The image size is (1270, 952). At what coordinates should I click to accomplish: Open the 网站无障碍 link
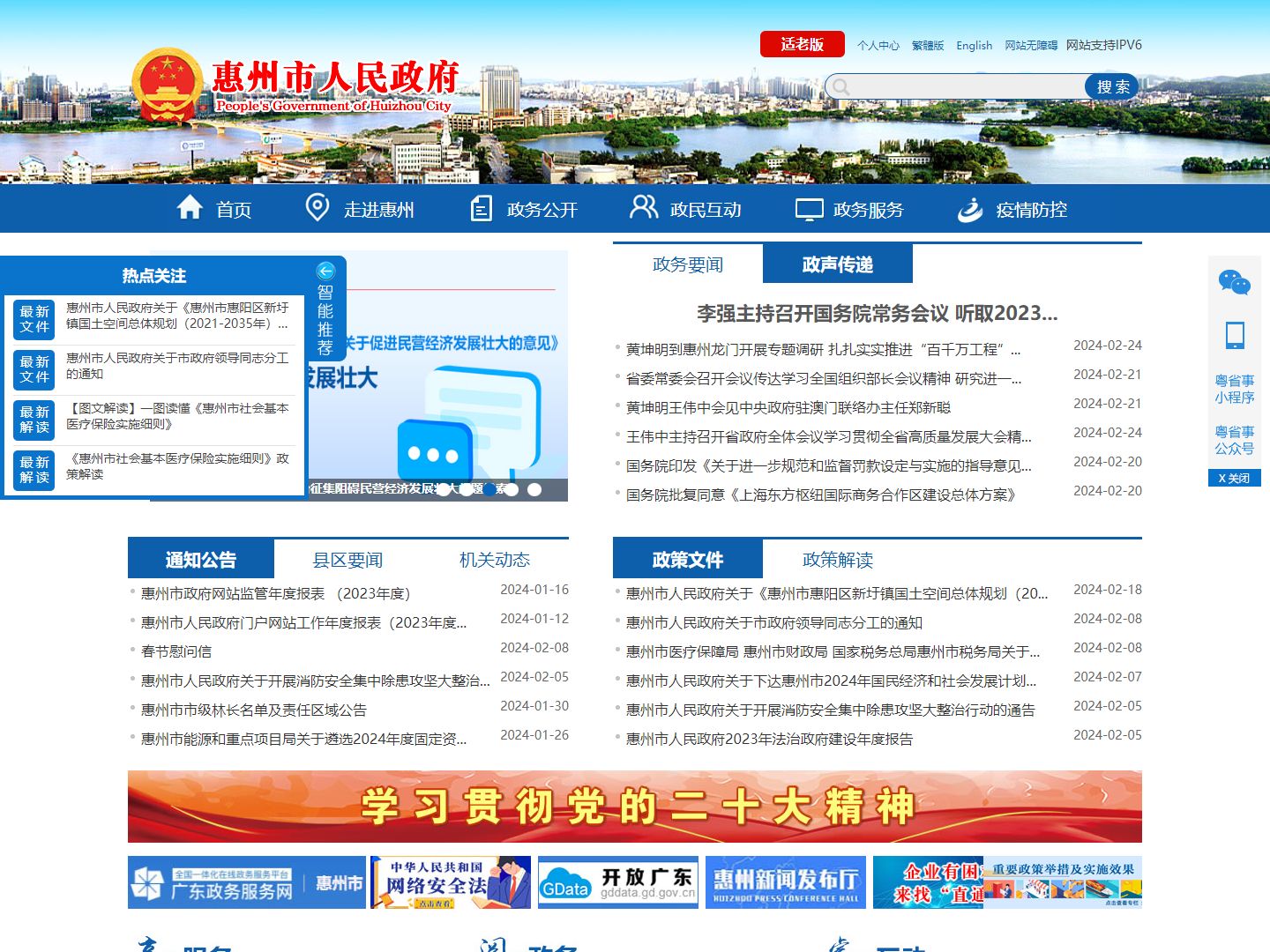point(1031,45)
